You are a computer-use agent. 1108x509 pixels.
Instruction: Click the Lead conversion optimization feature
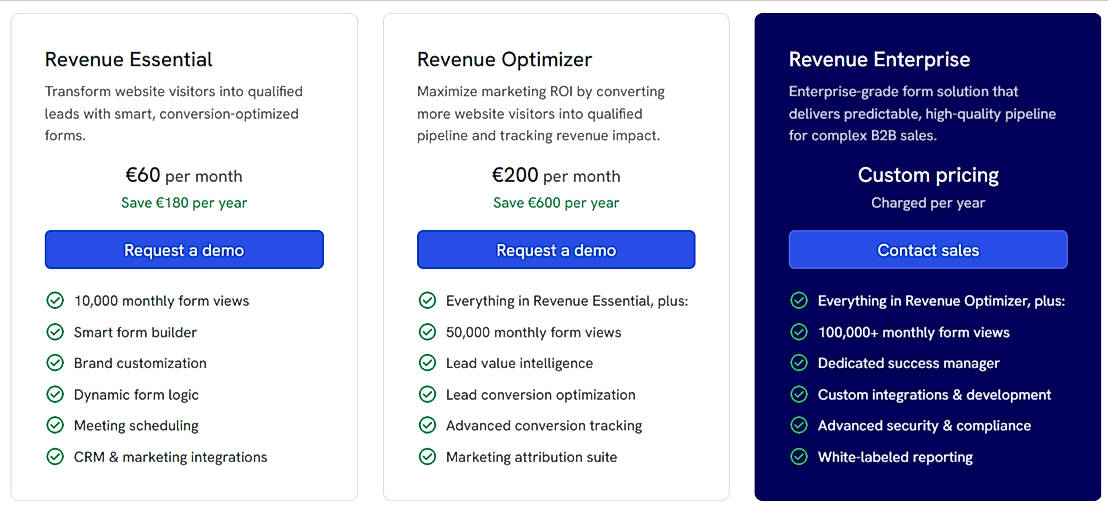541,394
